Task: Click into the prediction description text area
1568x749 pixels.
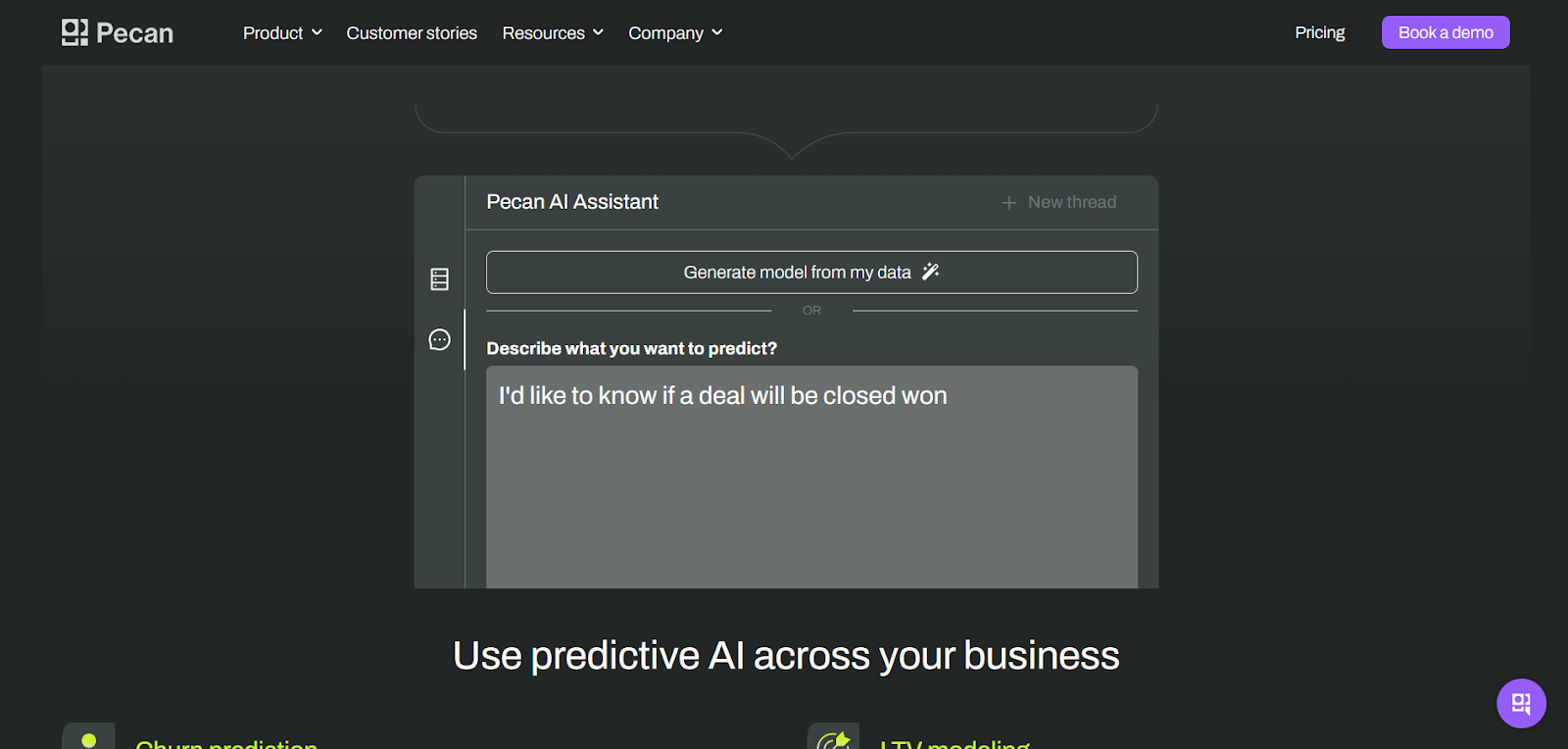Action: pos(811,477)
